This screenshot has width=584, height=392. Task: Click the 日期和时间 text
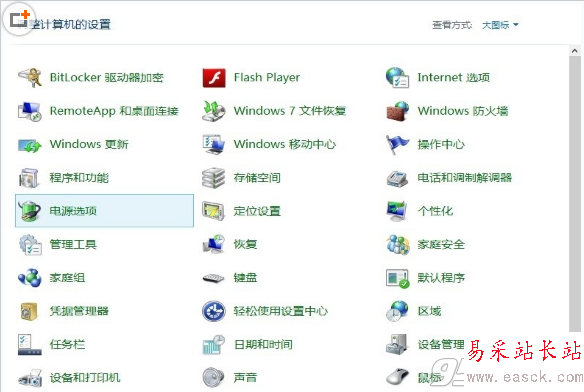click(263, 344)
